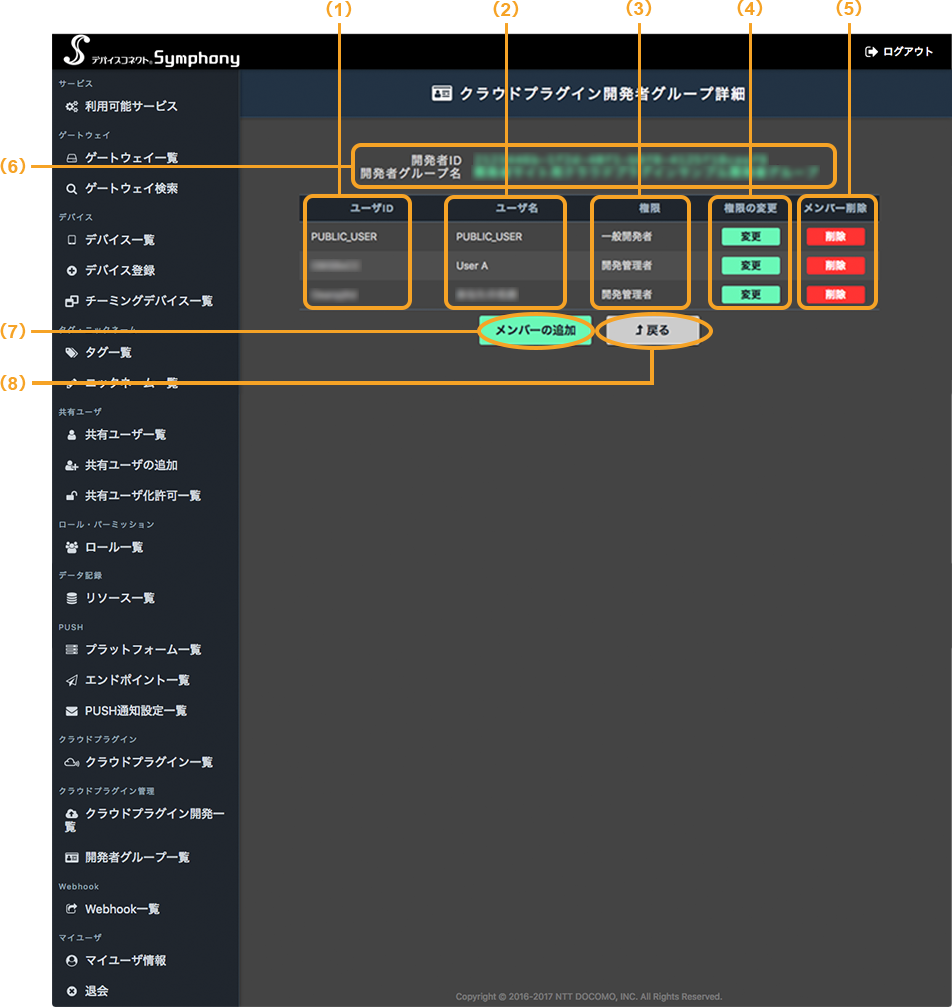Click the ユーザID column header

click(x=371, y=208)
